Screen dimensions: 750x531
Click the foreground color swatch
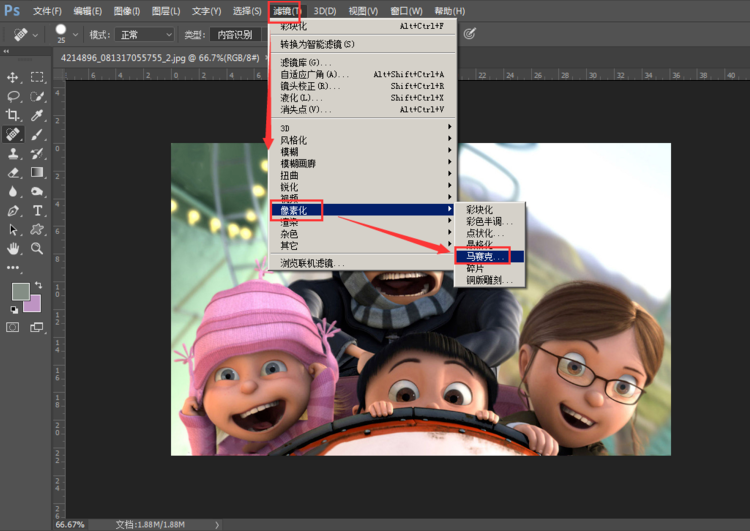coord(20,291)
